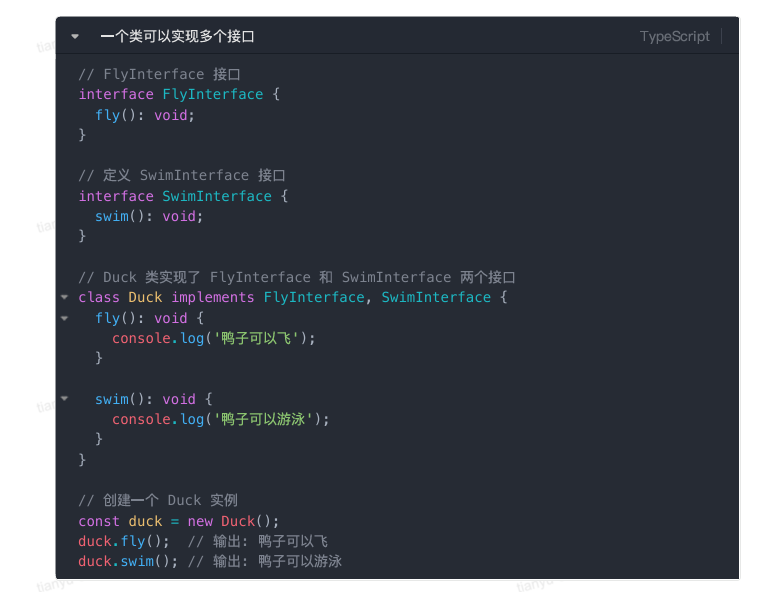Click the console.log('鸭子可以飞') line

213,338
